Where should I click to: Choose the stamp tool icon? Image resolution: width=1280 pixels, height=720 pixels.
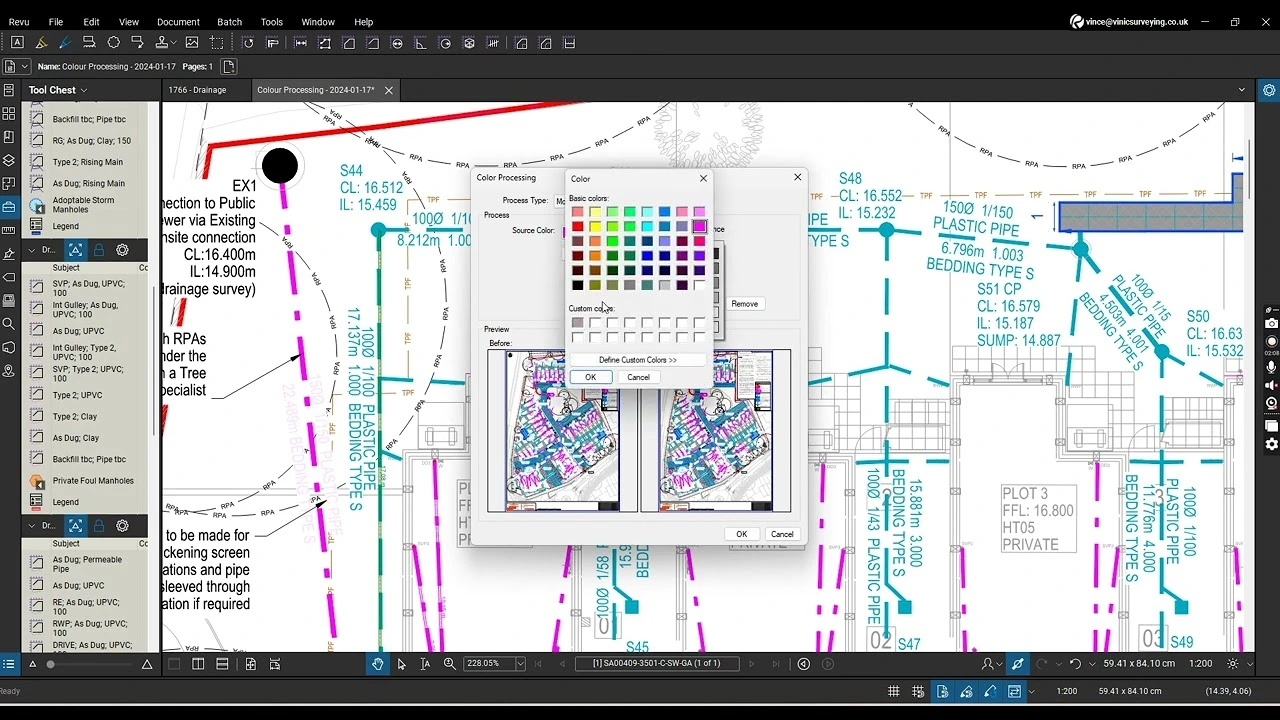coord(162,43)
